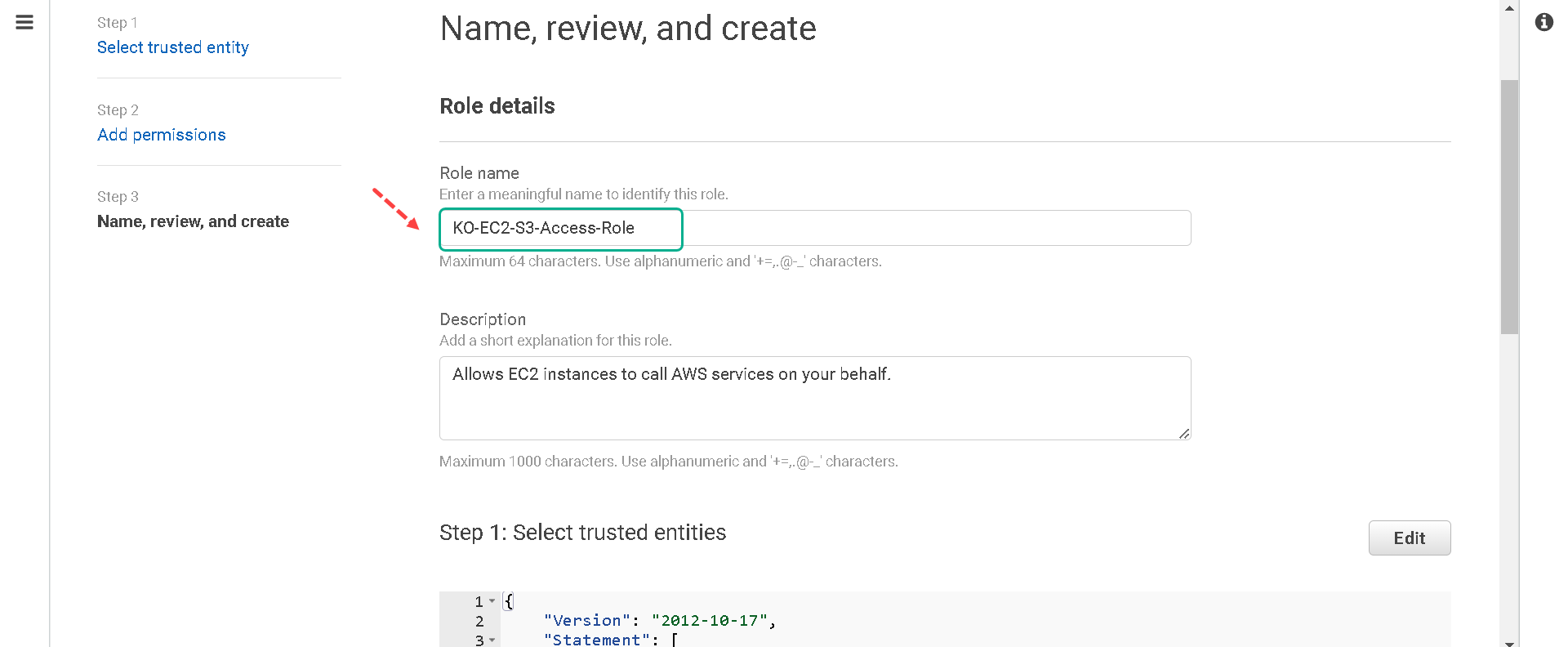Screen dimensions: 1568x647
Task: Collapse JSON fold arrow on line 1
Action: 492,601
